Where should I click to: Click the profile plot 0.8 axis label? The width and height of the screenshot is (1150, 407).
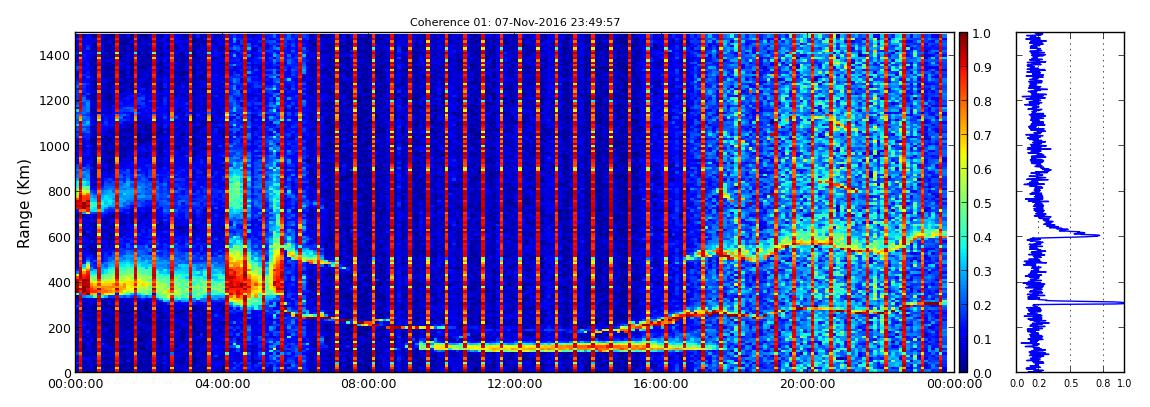pos(1104,384)
